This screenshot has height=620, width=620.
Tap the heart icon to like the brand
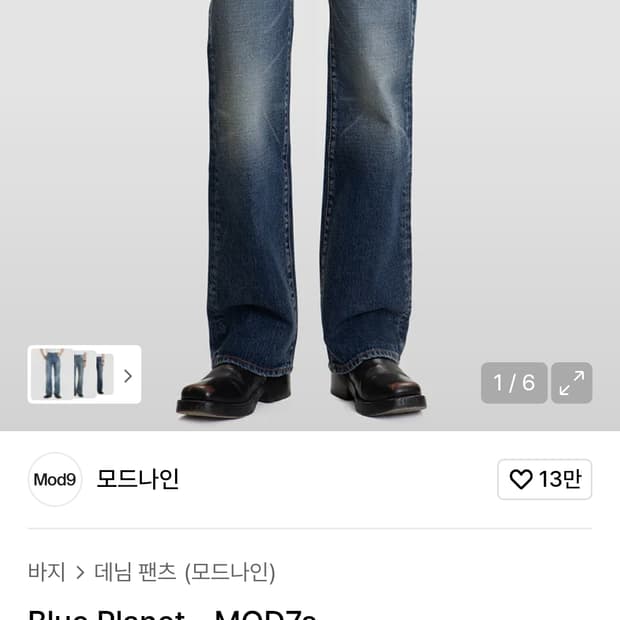pyautogui.click(x=520, y=479)
